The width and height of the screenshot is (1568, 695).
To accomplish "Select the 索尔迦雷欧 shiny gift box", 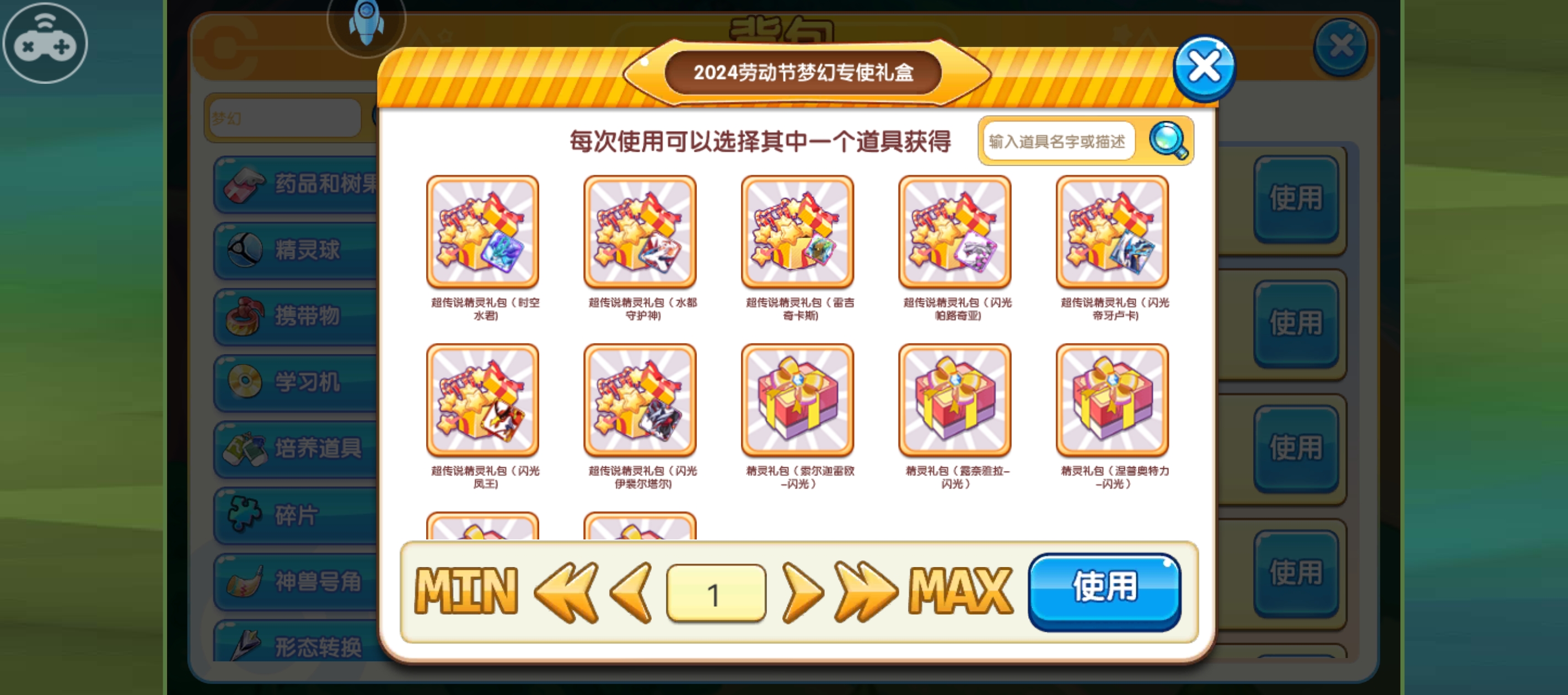I will tap(797, 400).
